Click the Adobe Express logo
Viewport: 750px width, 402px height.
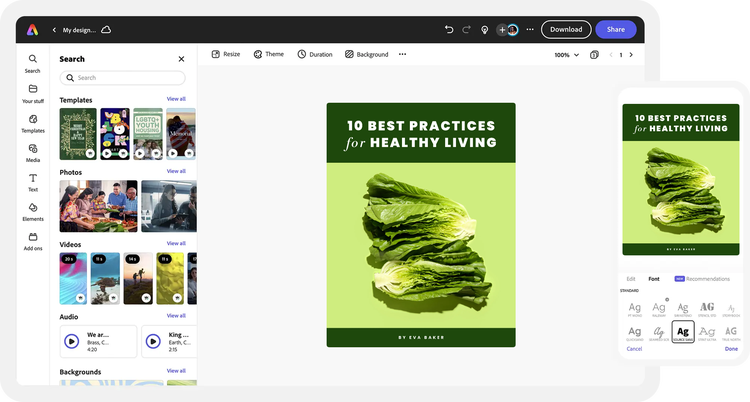(32, 30)
